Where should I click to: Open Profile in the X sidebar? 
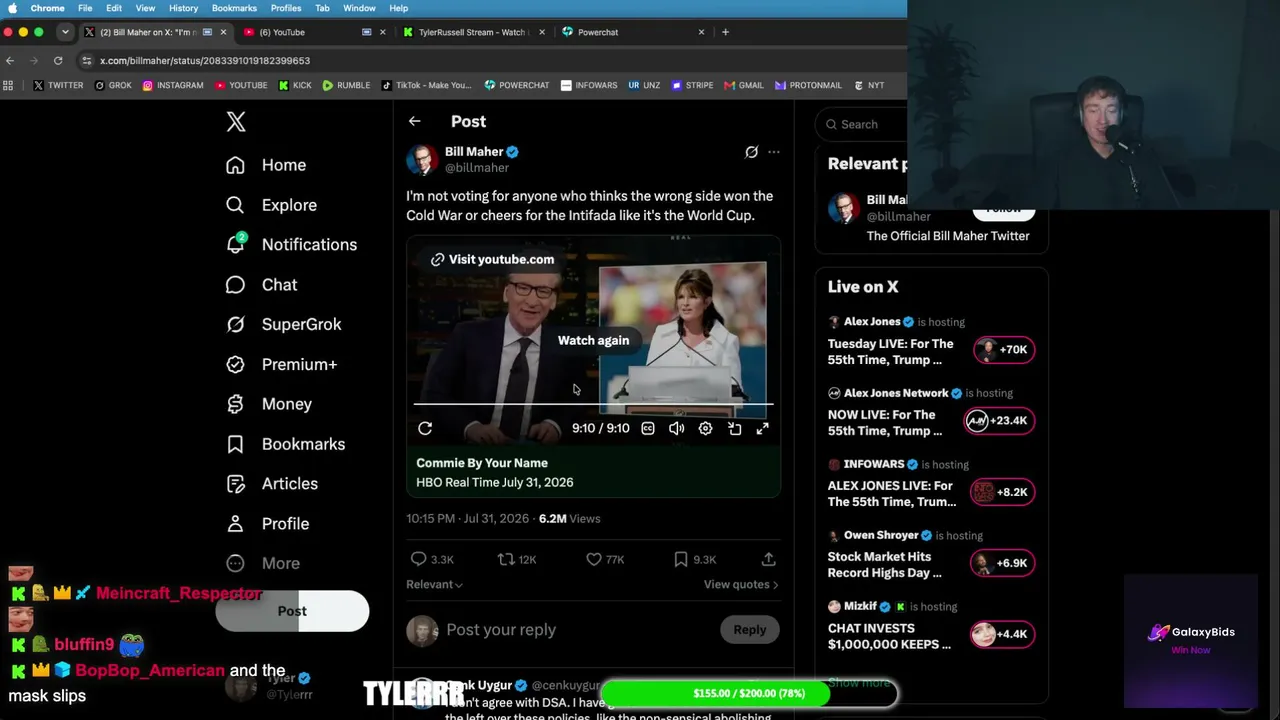(267, 524)
